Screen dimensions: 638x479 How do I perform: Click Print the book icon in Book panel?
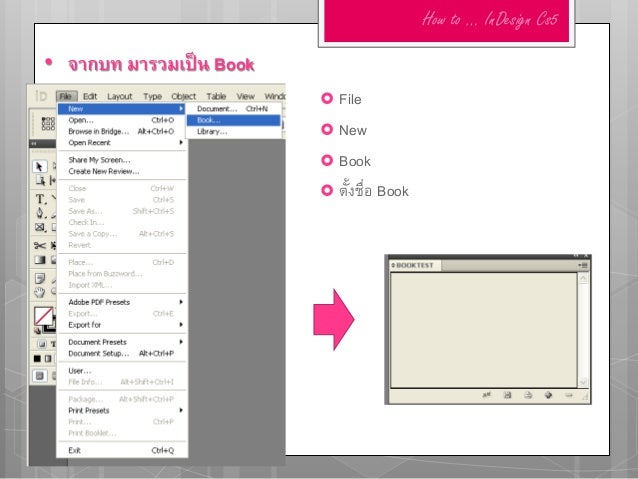tap(528, 395)
